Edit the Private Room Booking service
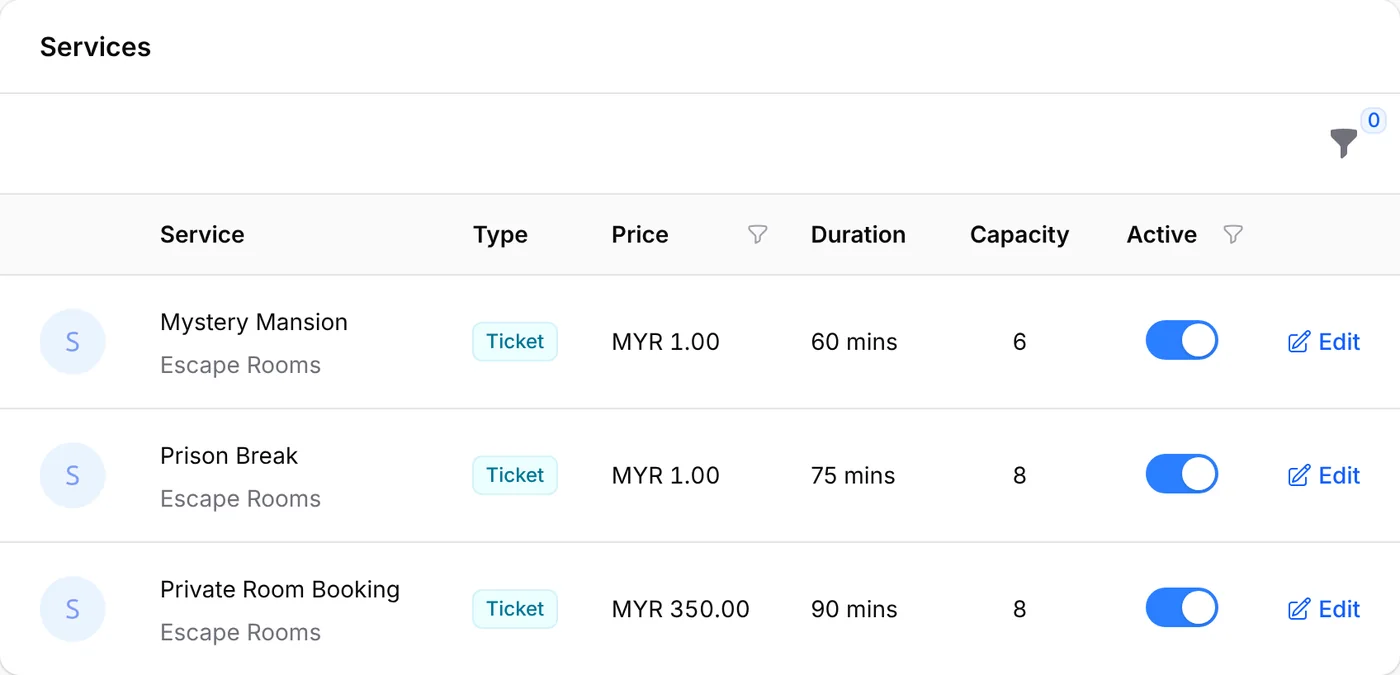 [x=1324, y=609]
